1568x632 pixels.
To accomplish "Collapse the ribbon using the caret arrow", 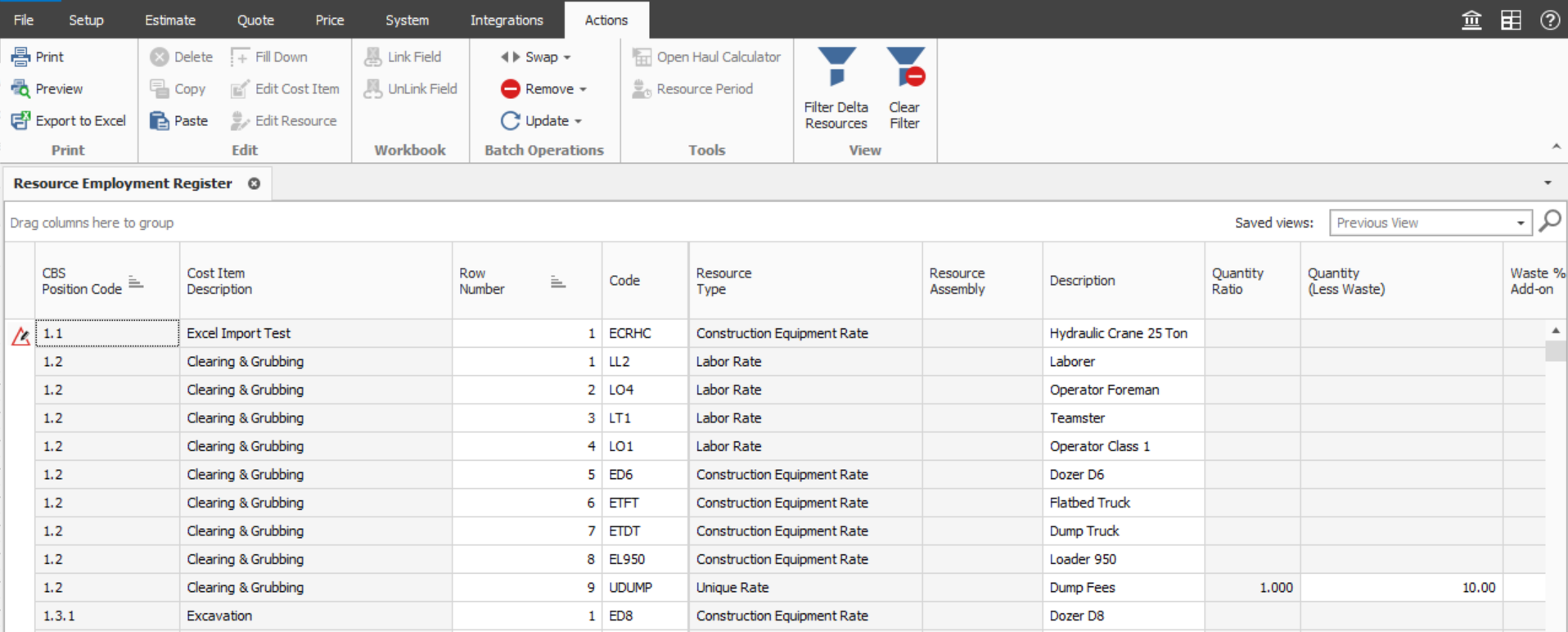I will (1556, 147).
